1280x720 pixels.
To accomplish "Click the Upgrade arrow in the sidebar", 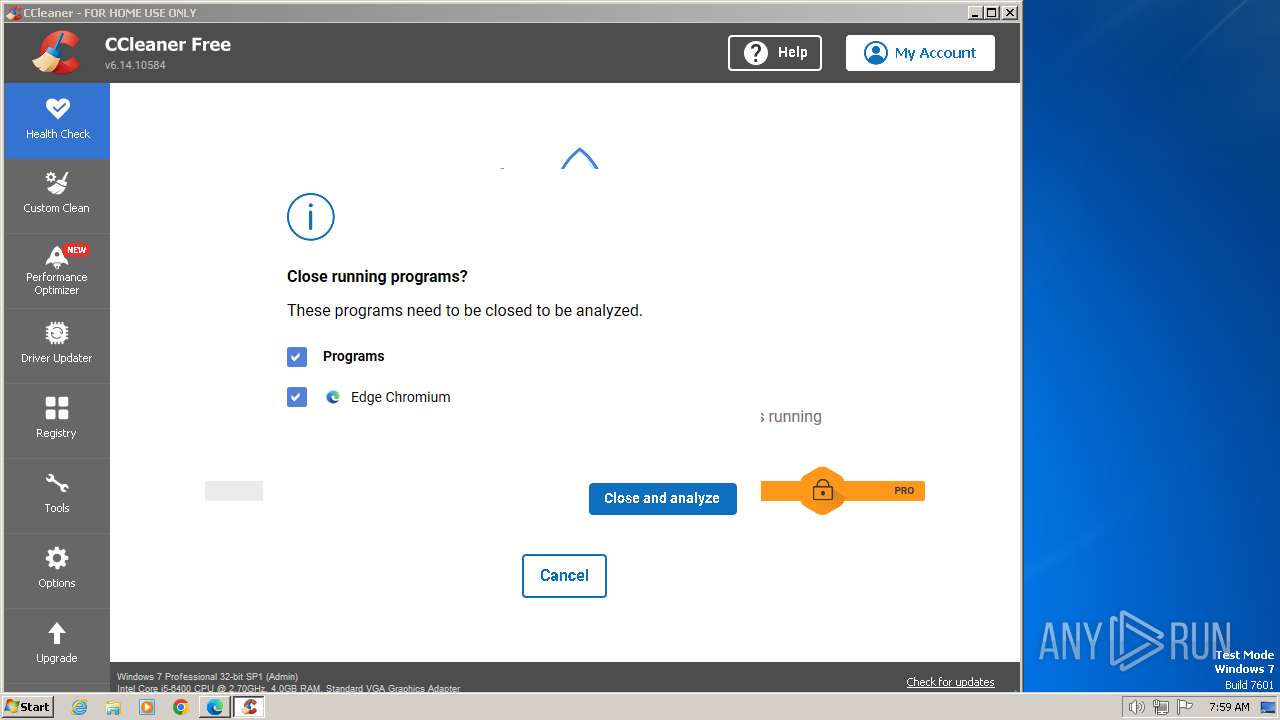I will click(57, 633).
